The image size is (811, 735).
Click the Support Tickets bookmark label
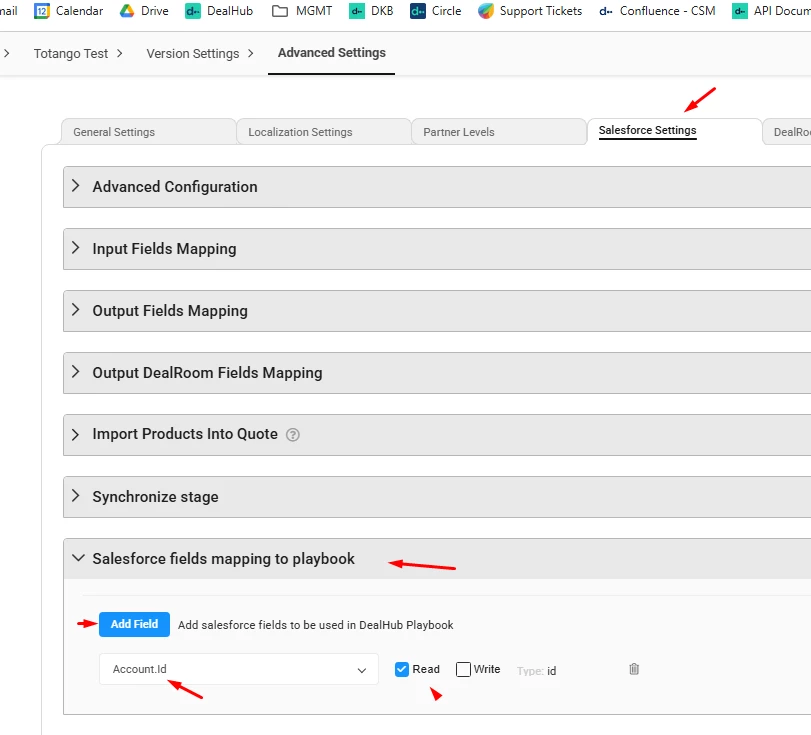(540, 11)
